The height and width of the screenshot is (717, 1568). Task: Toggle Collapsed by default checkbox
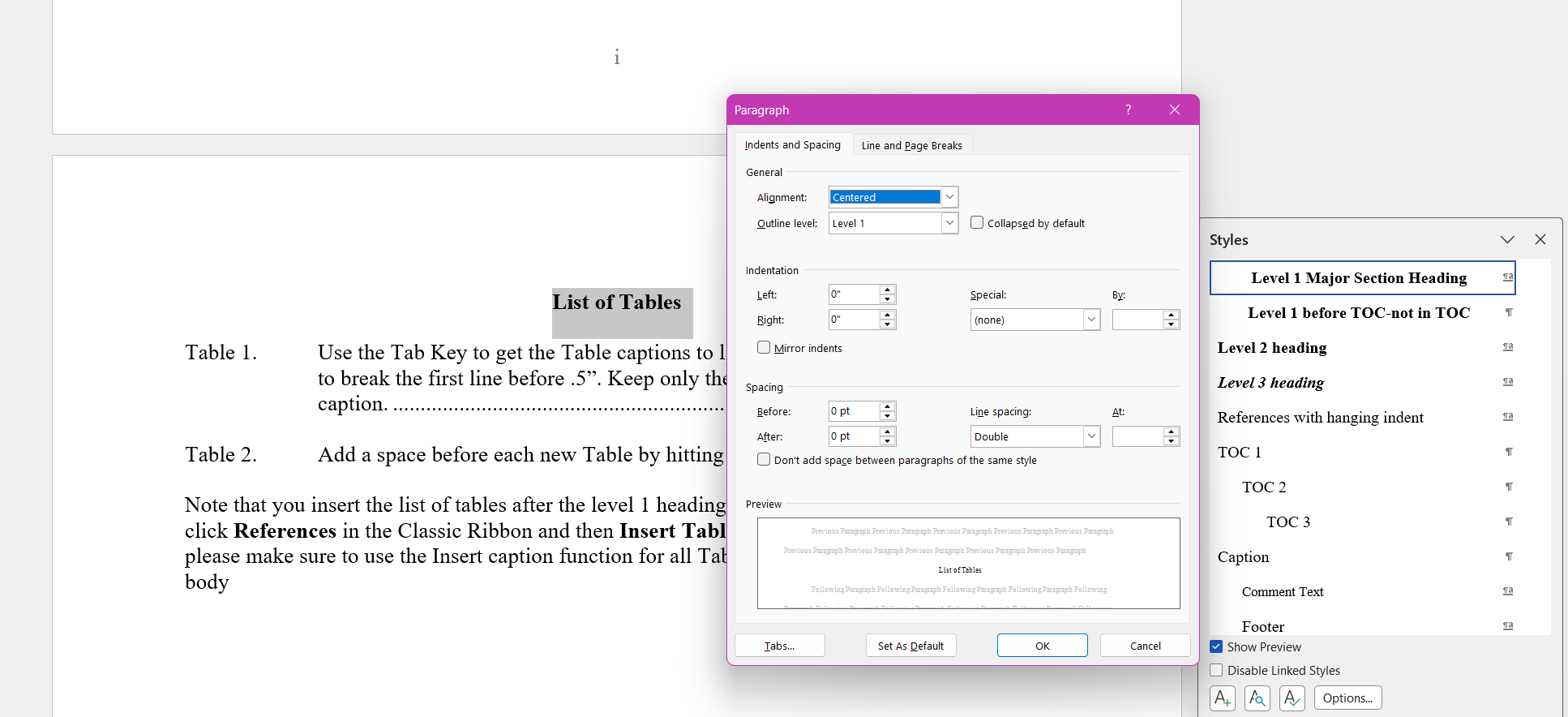[x=977, y=222]
